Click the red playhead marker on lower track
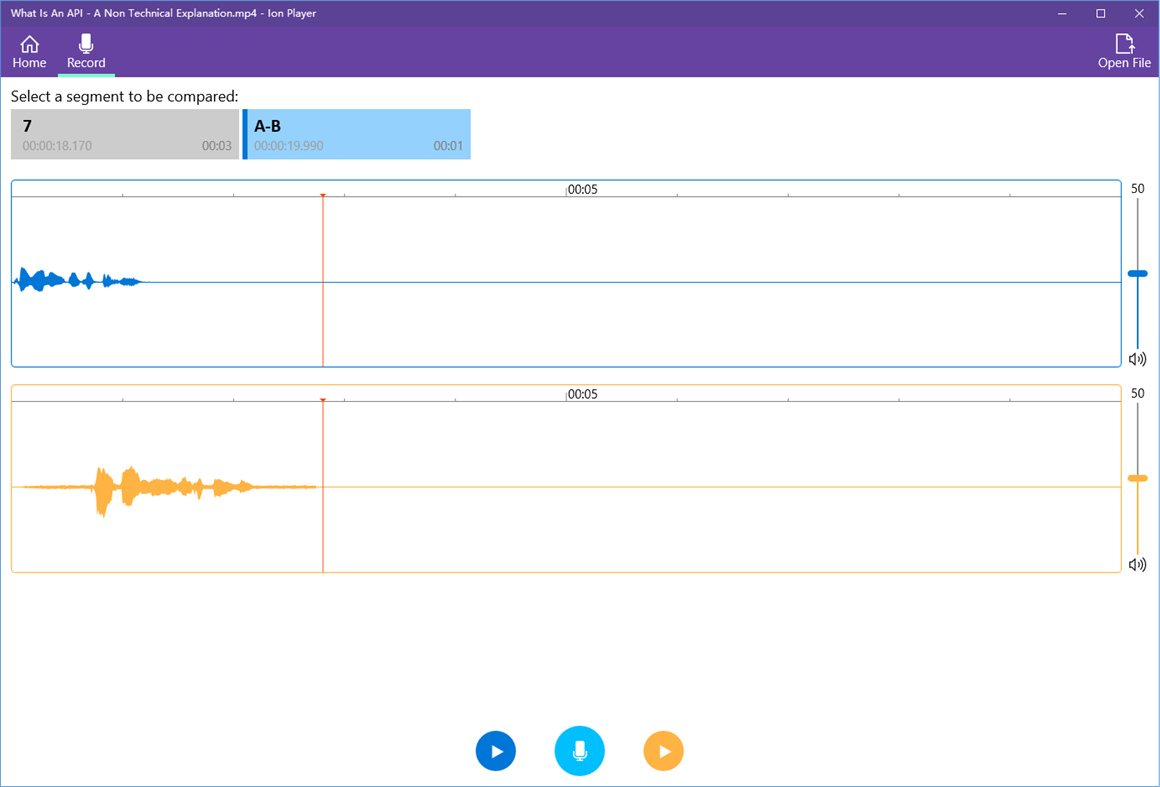This screenshot has width=1160, height=787. click(x=323, y=400)
